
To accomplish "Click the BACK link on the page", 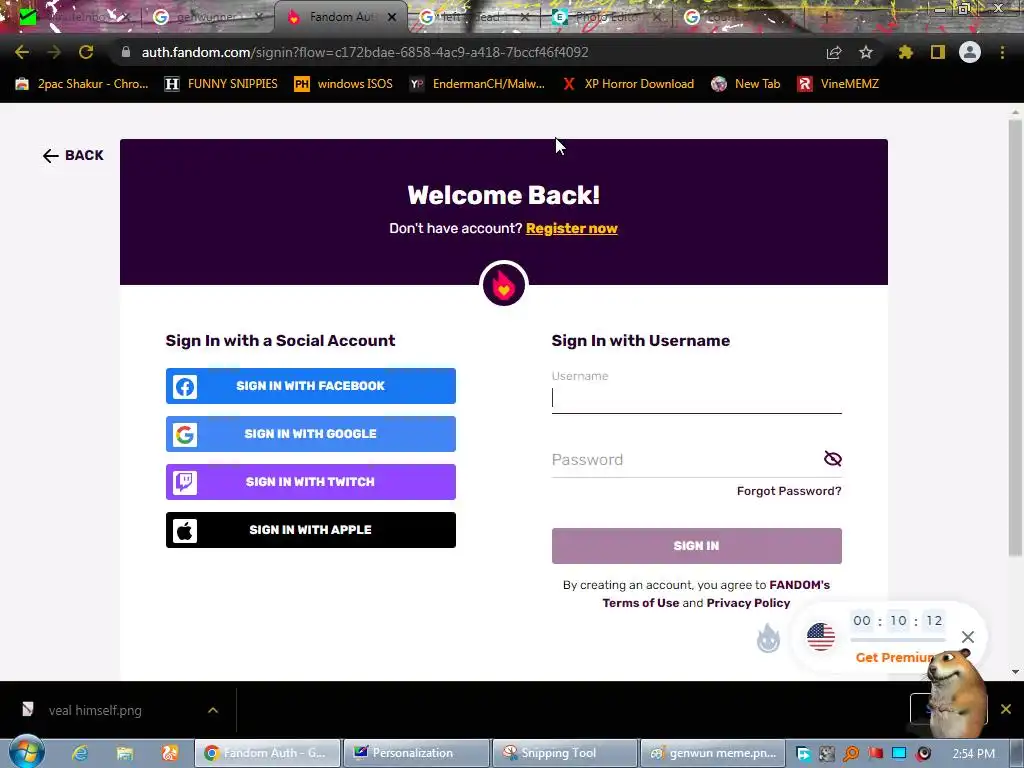I will [x=73, y=155].
